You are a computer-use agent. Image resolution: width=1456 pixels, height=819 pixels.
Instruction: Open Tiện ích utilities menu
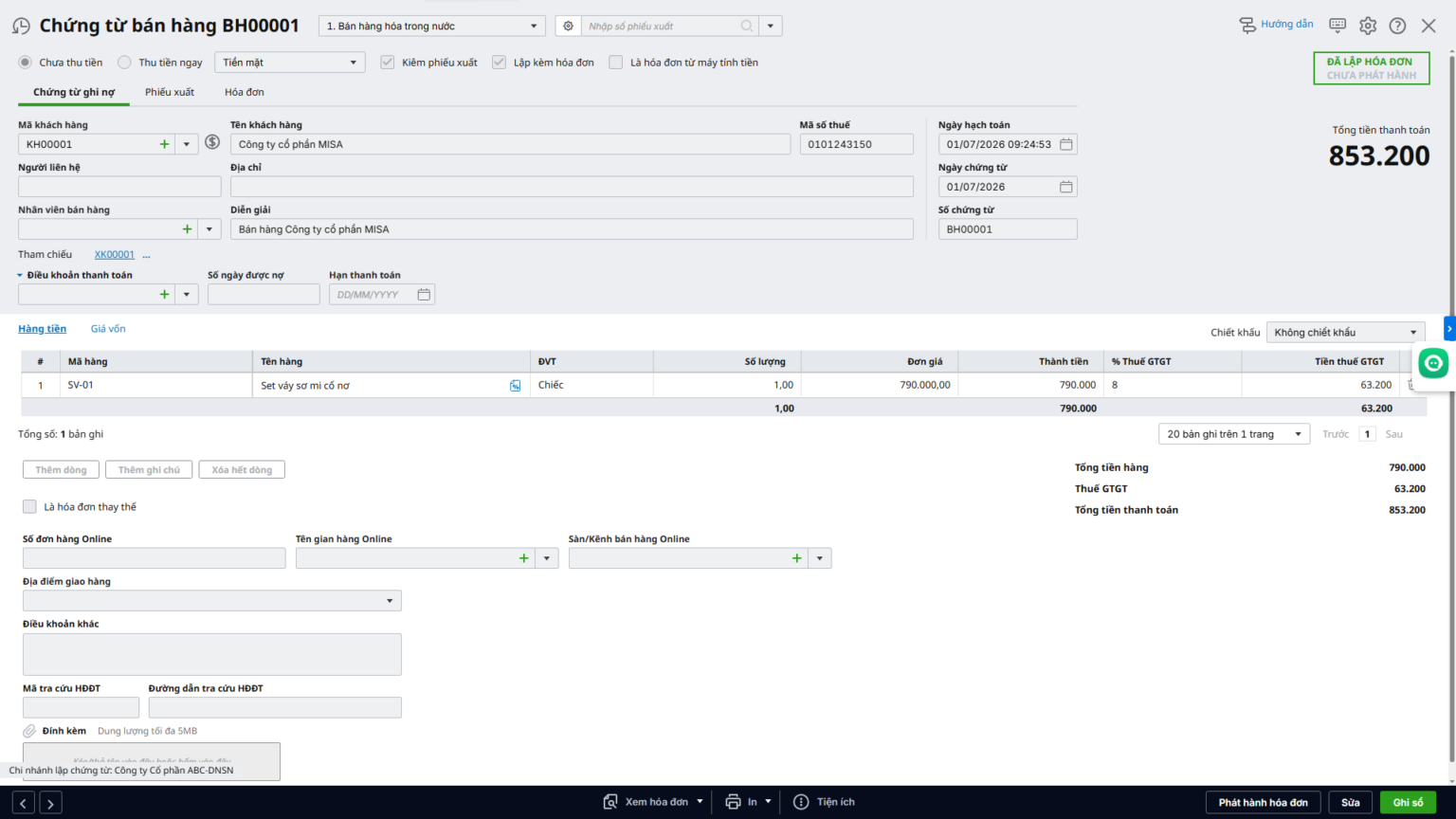(x=824, y=802)
